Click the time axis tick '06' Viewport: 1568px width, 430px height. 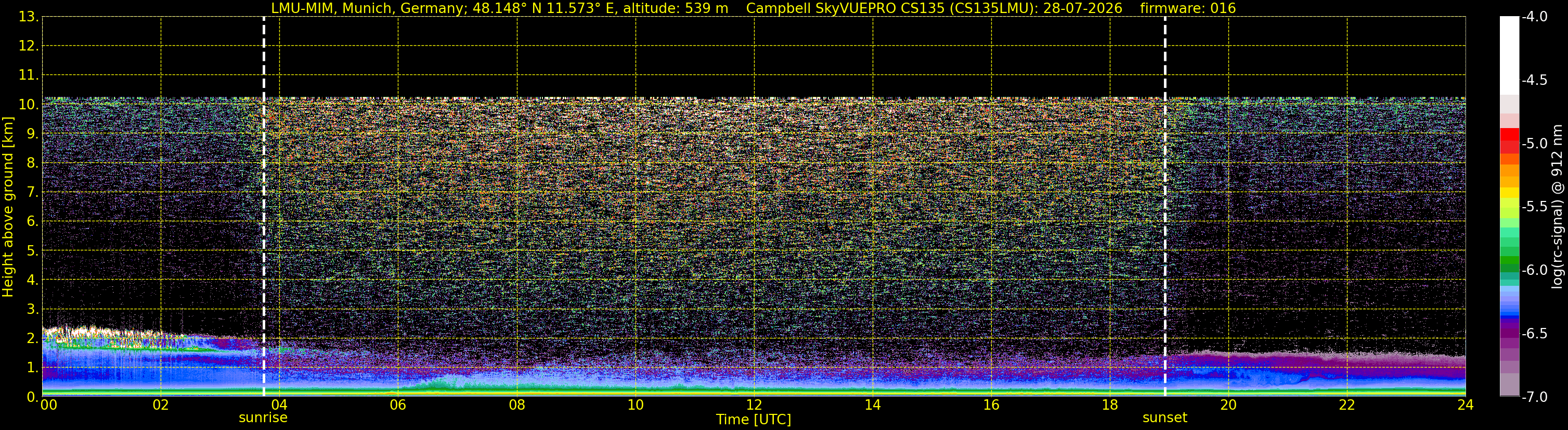pyautogui.click(x=398, y=405)
